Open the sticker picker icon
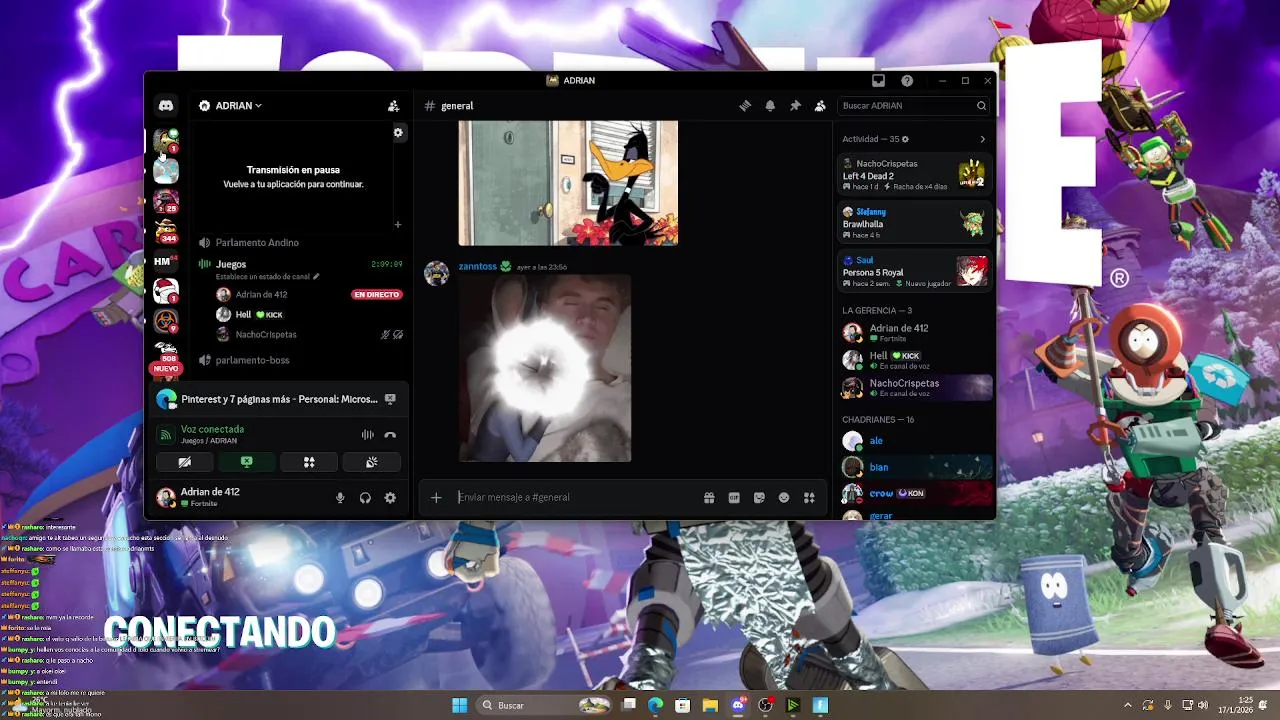 coord(759,497)
